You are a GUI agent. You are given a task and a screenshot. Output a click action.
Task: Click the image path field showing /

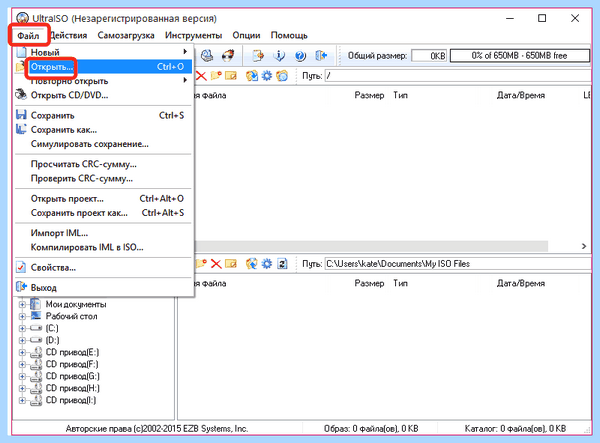[x=458, y=76]
